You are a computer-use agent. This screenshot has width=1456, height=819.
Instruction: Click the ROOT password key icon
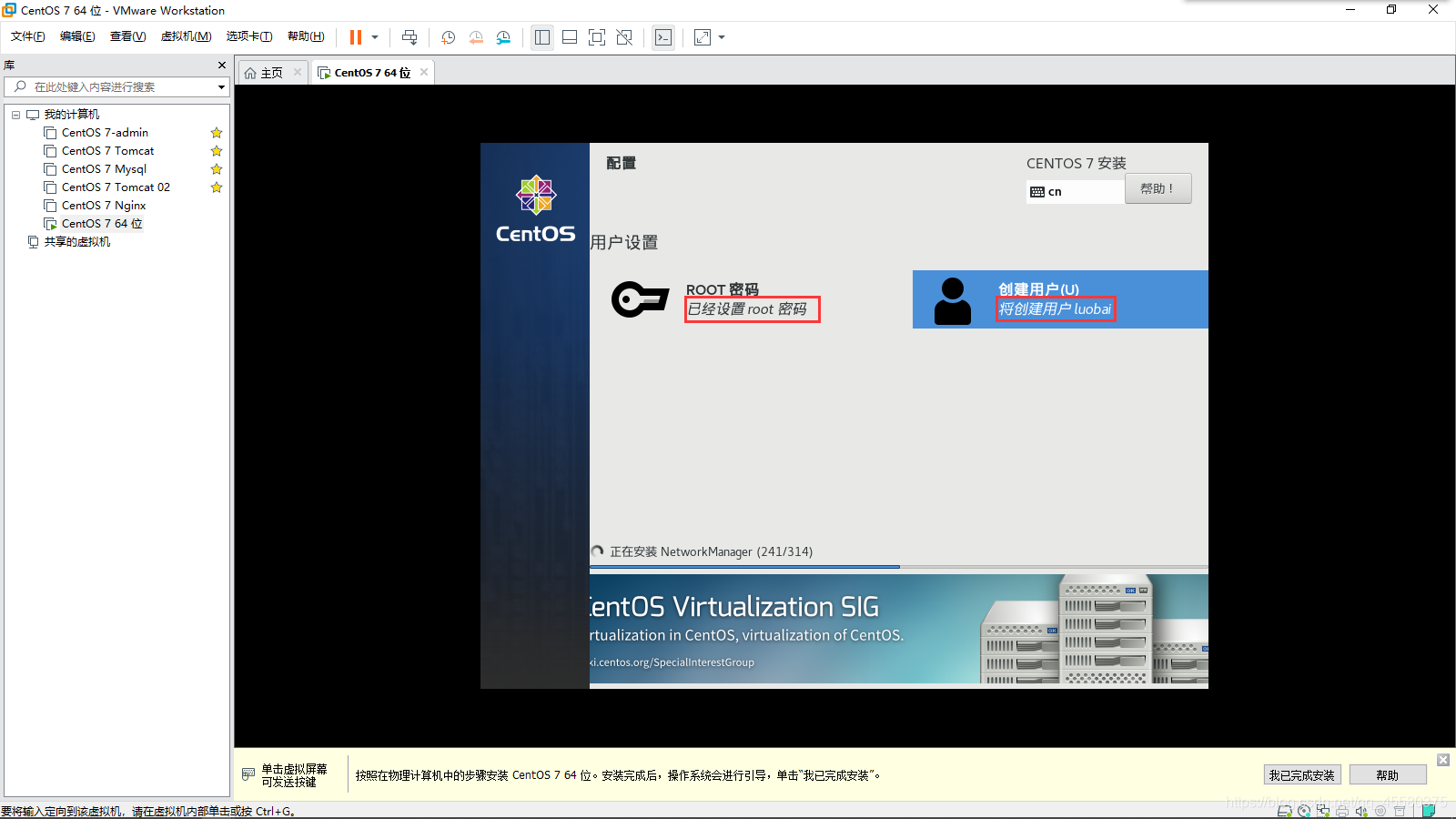click(x=641, y=298)
